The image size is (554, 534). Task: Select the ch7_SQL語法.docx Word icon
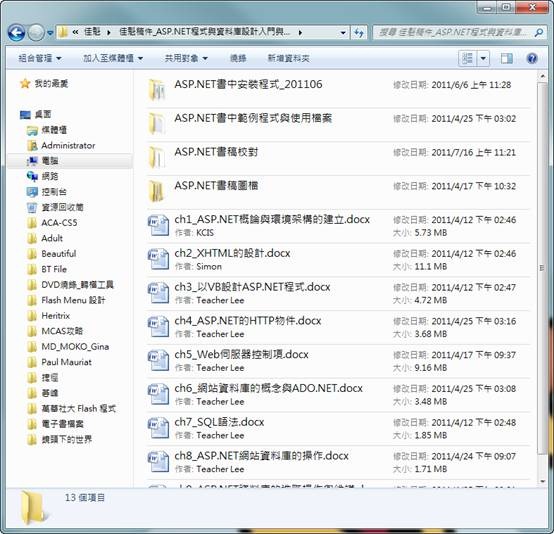158,428
